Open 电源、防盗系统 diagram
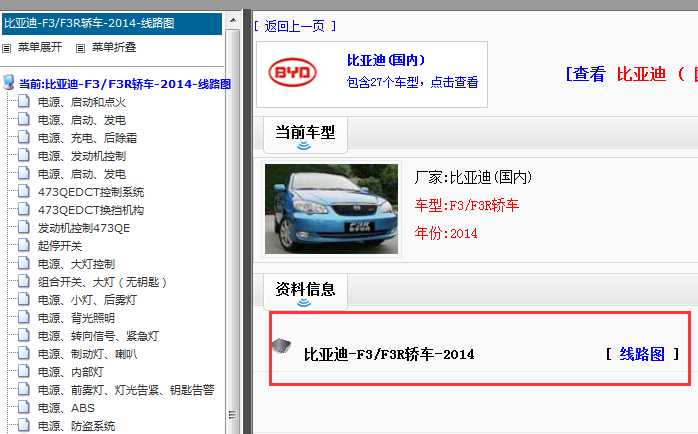This screenshot has height=434, width=698. [77, 426]
